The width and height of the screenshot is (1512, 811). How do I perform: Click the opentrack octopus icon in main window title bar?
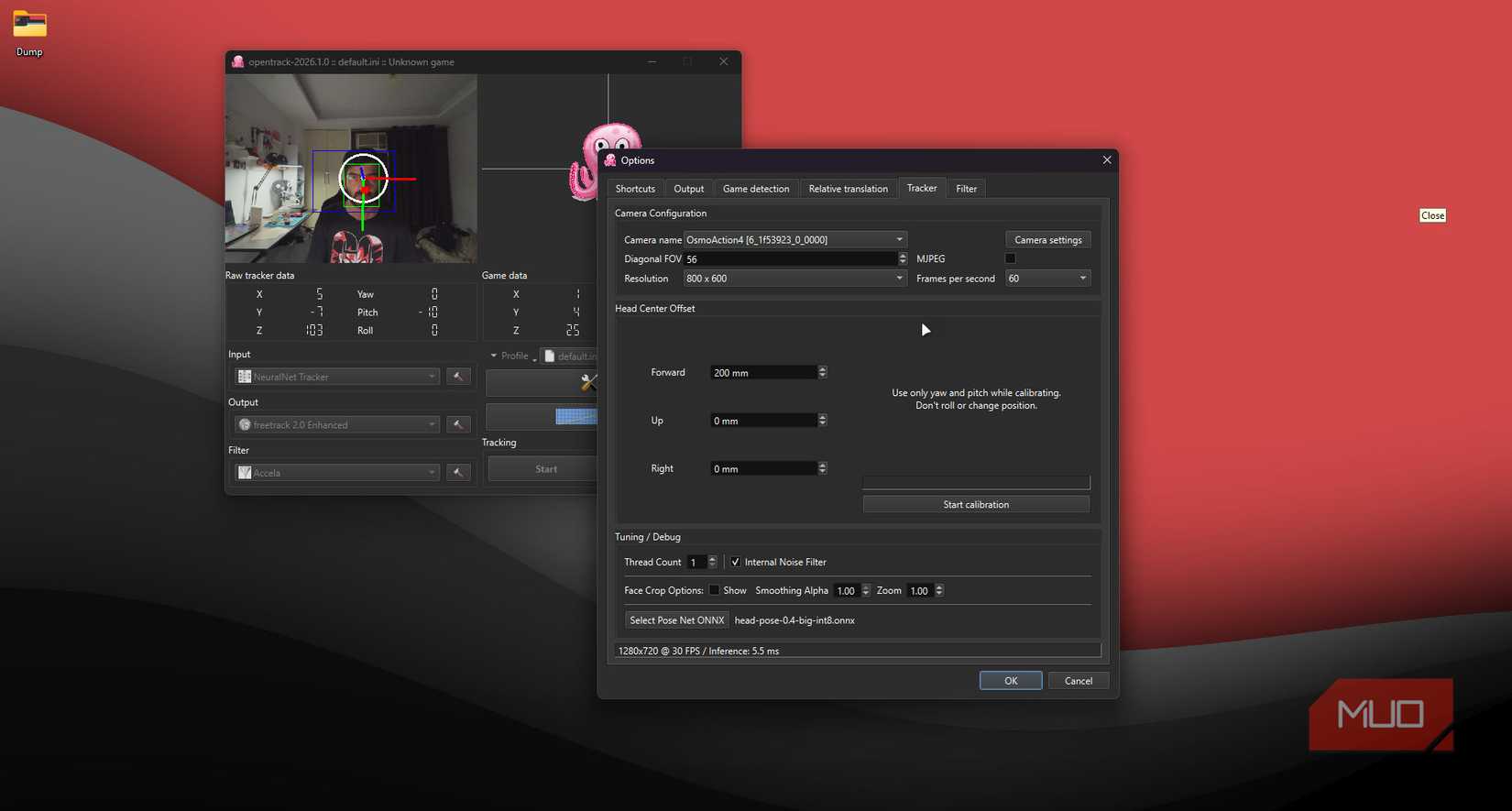pos(238,61)
